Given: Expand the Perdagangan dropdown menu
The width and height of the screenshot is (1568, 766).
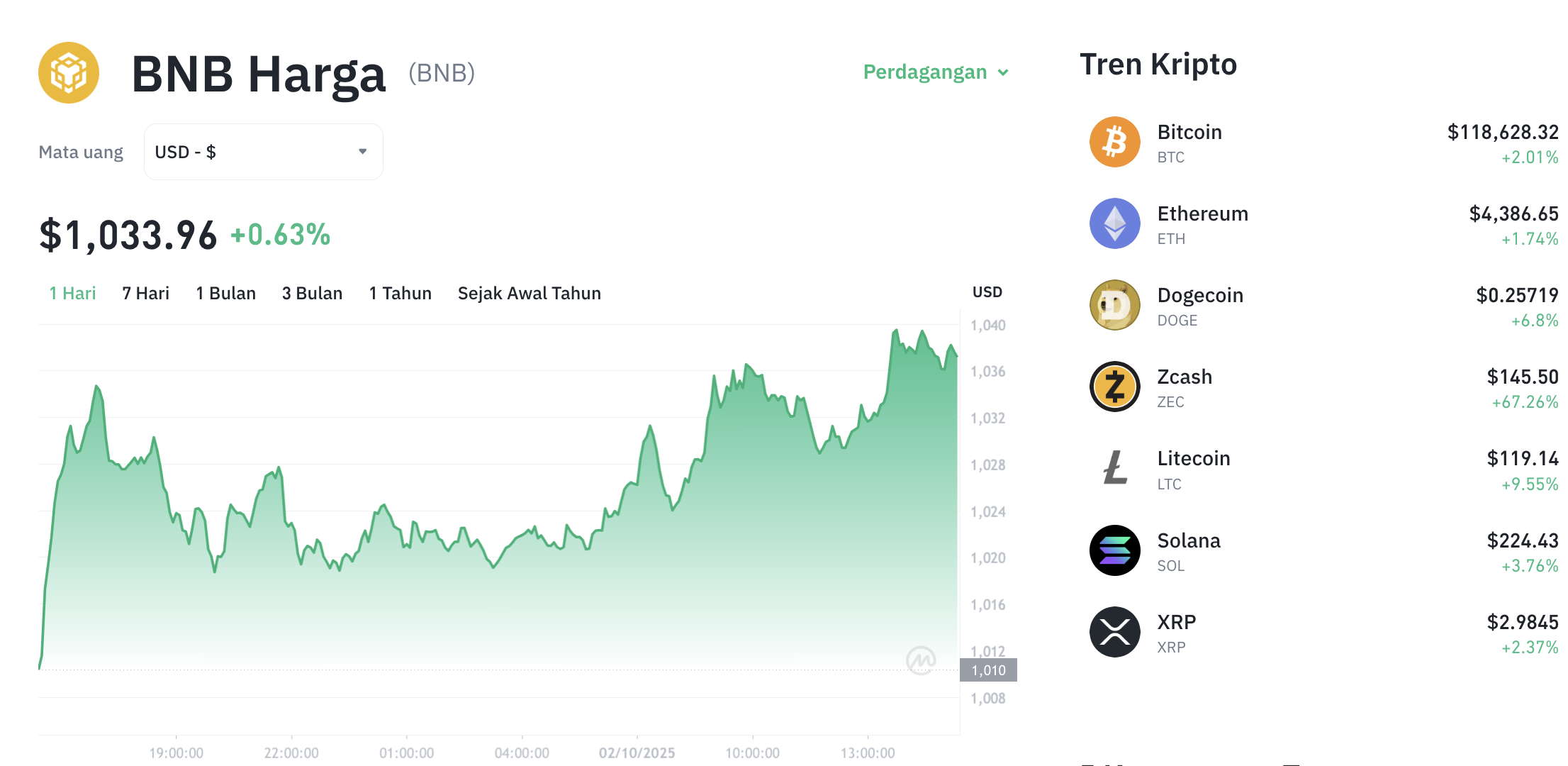Looking at the screenshot, I should [936, 72].
